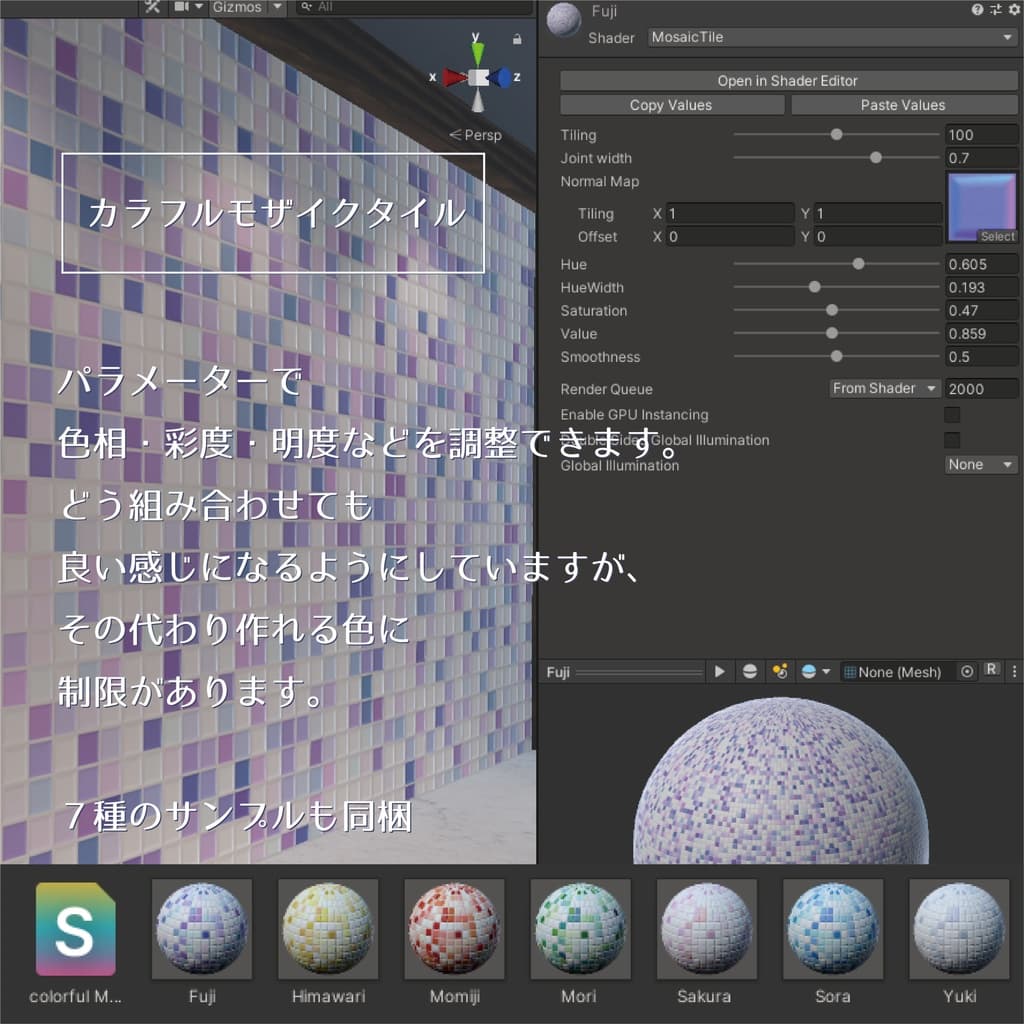Open the material settings gear menu
Screen dimensions: 1024x1024
pyautogui.click(x=1014, y=9)
